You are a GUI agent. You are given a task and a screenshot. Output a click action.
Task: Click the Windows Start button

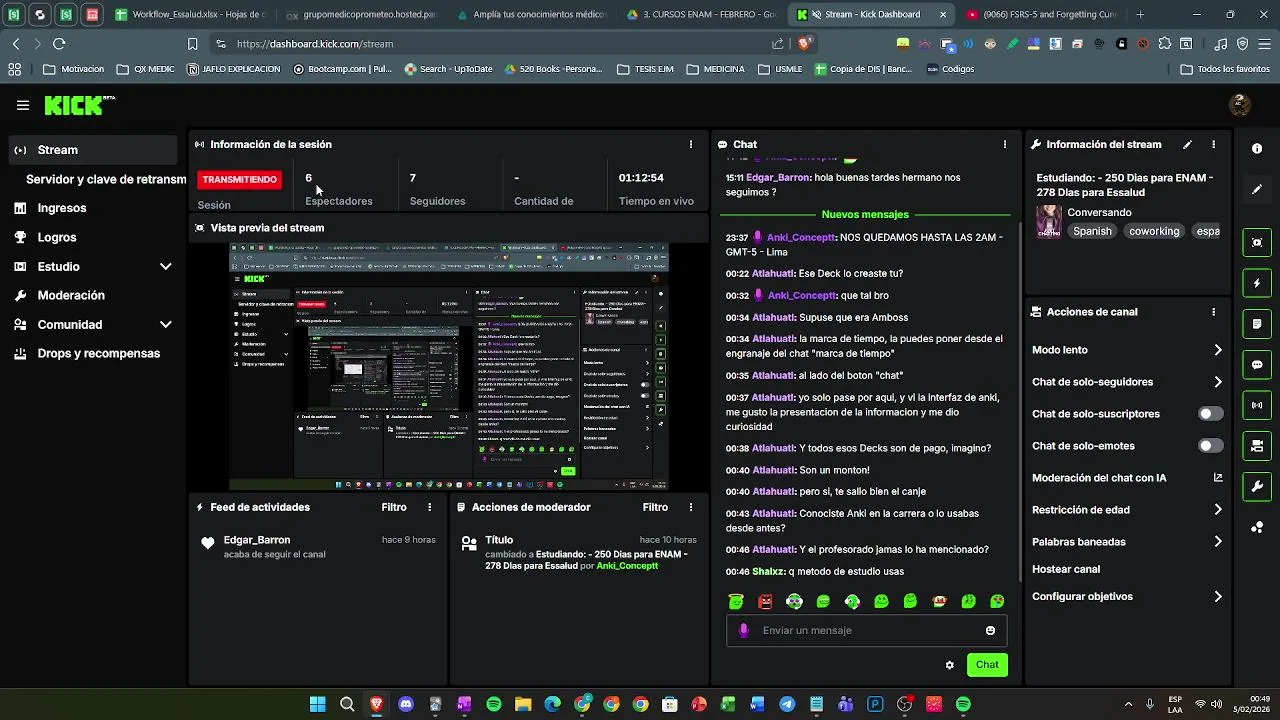coord(317,704)
